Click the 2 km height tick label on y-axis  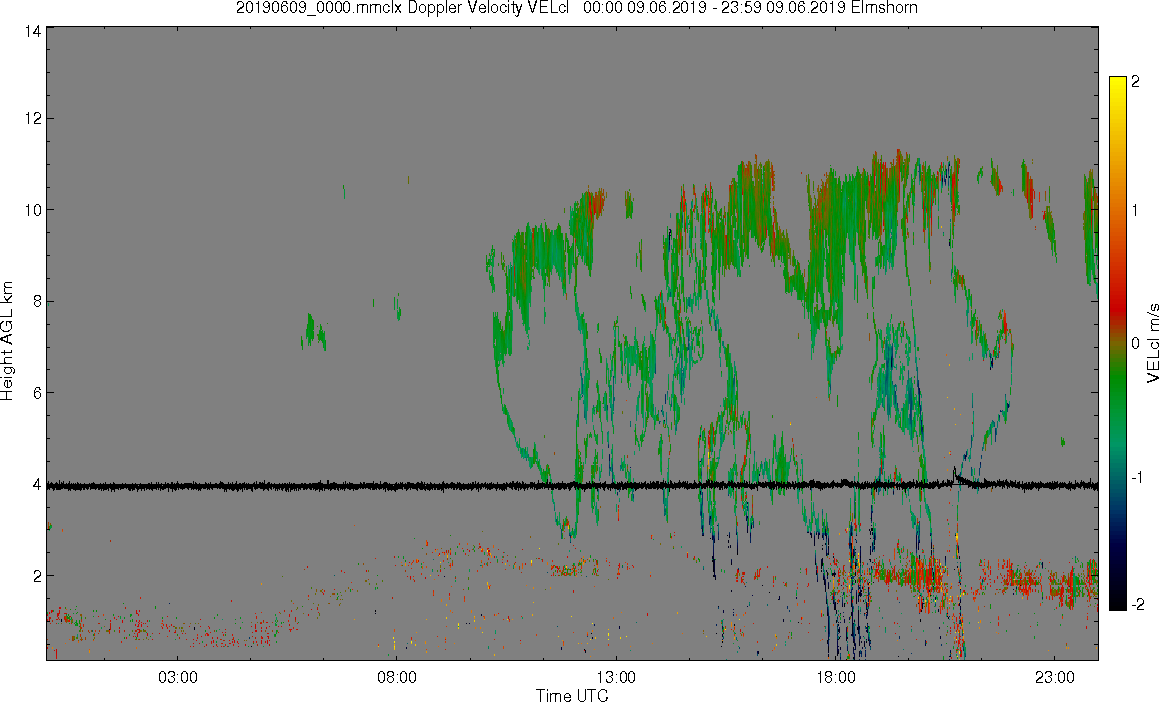(x=36, y=576)
